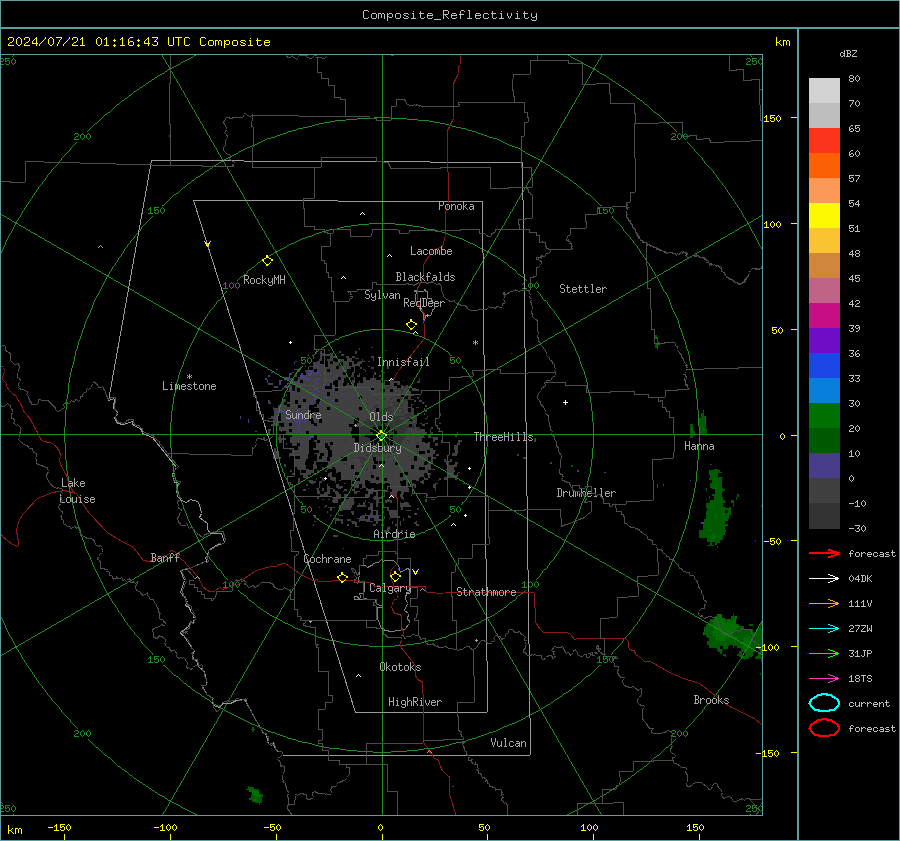Click the cyan current ellipse icon

pos(824,703)
